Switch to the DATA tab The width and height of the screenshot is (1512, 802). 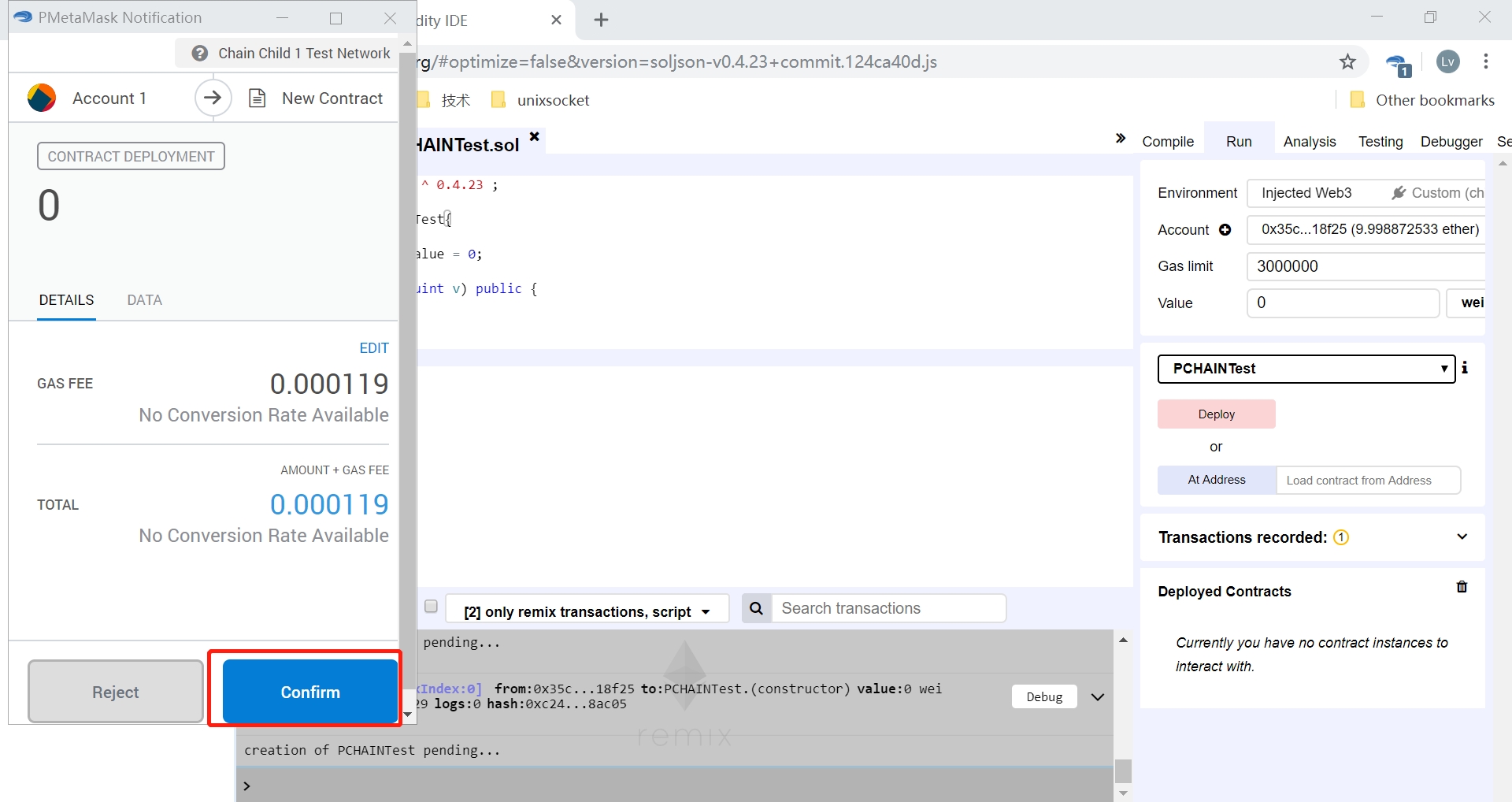pyautogui.click(x=144, y=300)
